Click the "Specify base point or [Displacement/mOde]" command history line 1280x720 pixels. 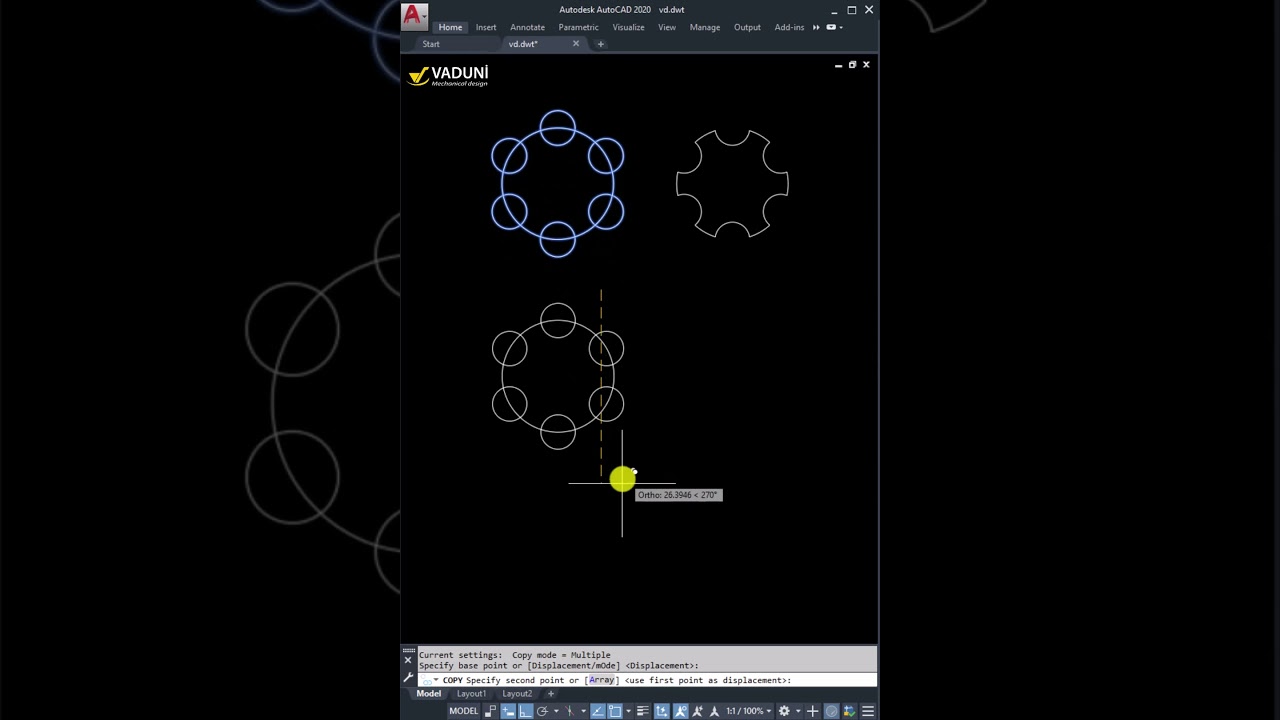pos(558,665)
